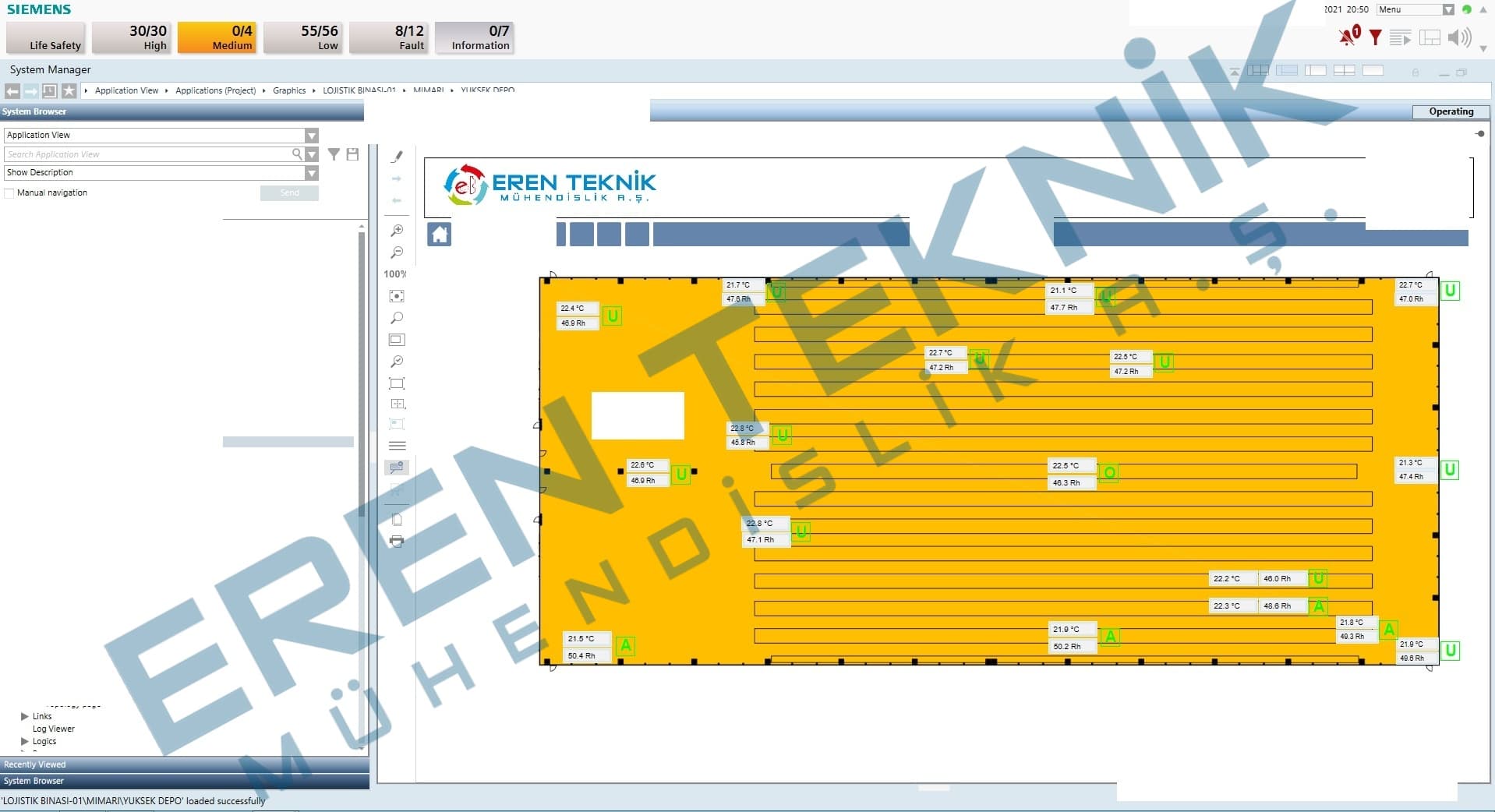The height and width of the screenshot is (812, 1495).
Task: Click the zoom in magnifier tool
Action: (397, 231)
